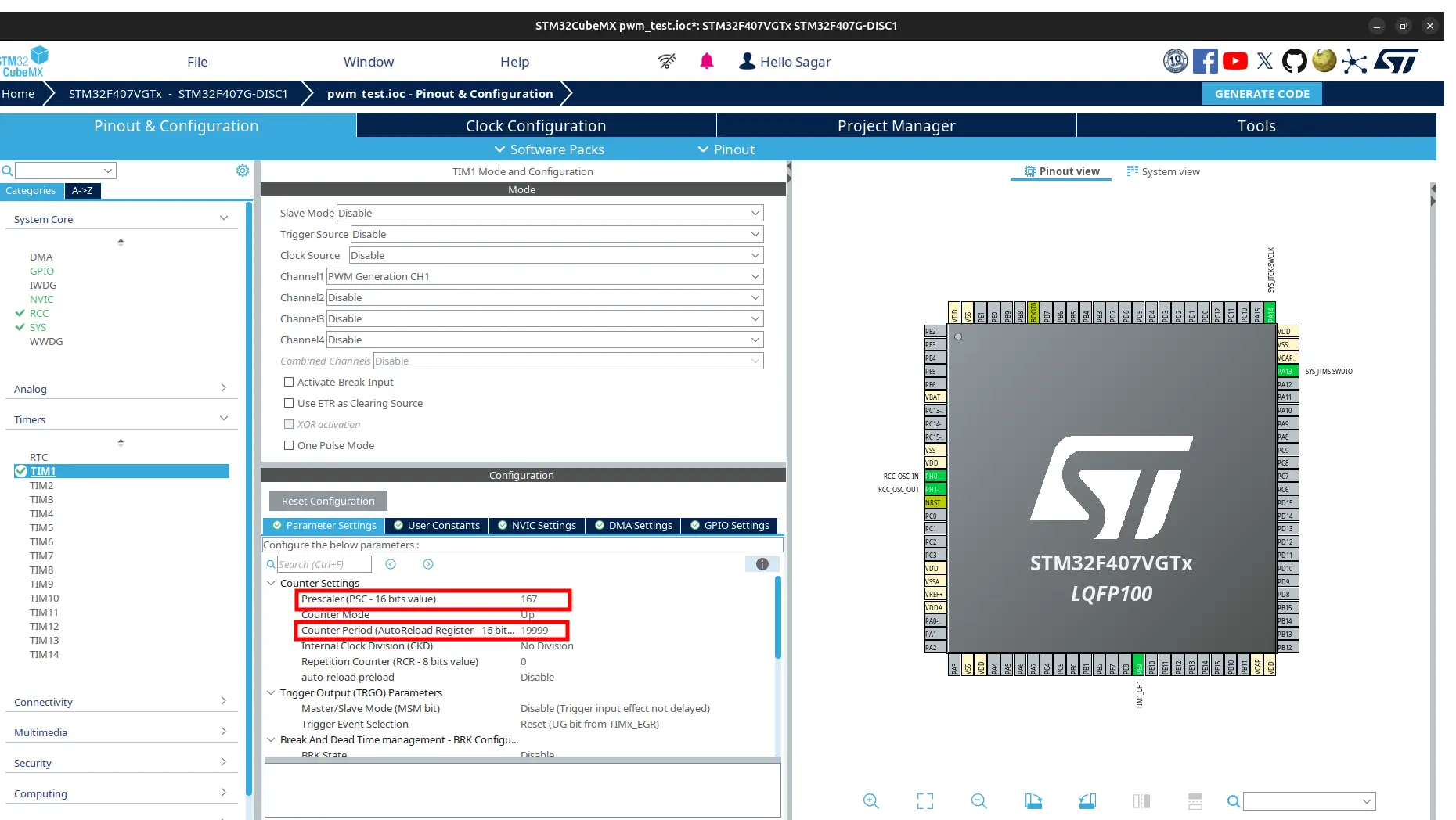Click the peripheral search magnifier in the sidebar
The image size is (1456, 820).
click(x=7, y=171)
